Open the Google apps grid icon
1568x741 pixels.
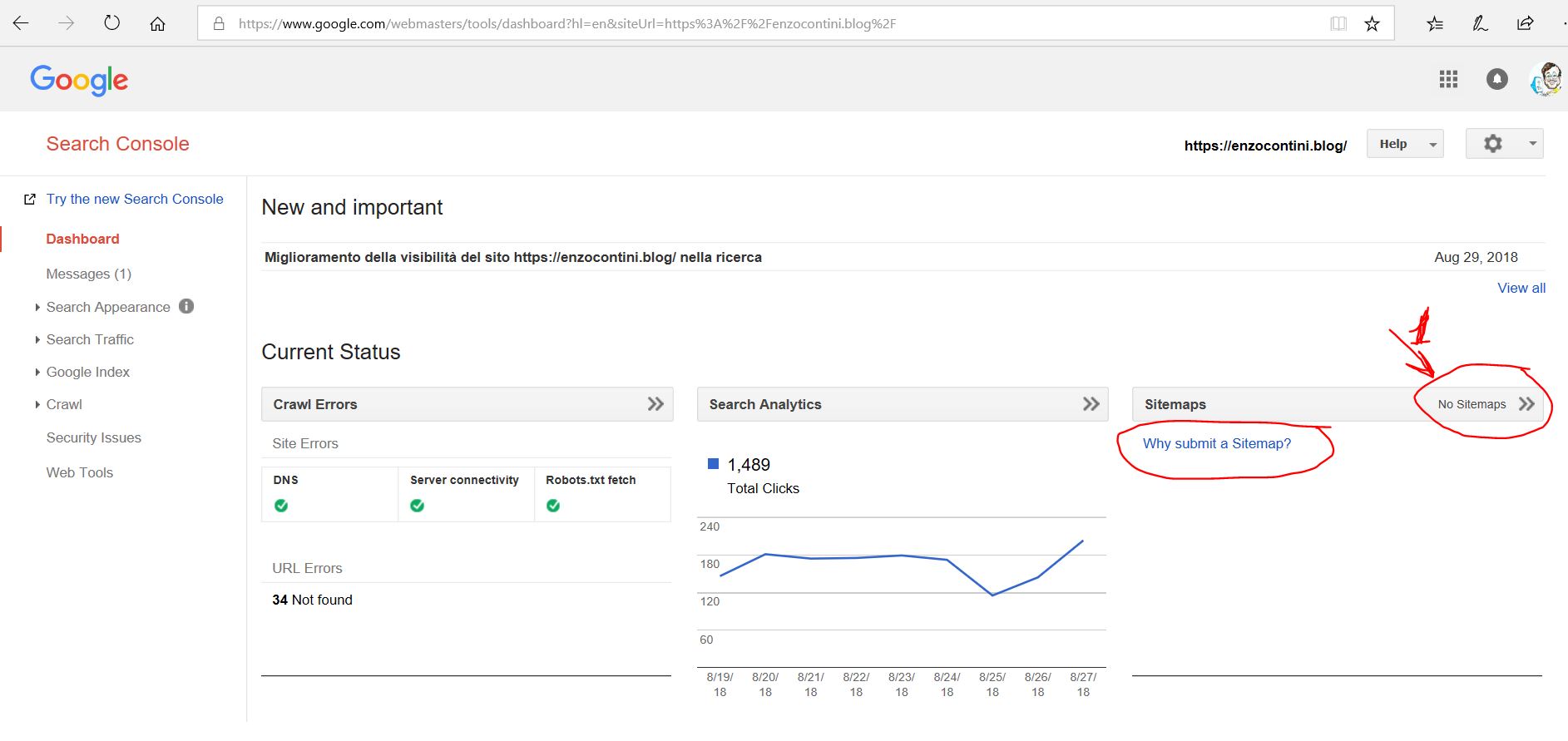point(1448,79)
